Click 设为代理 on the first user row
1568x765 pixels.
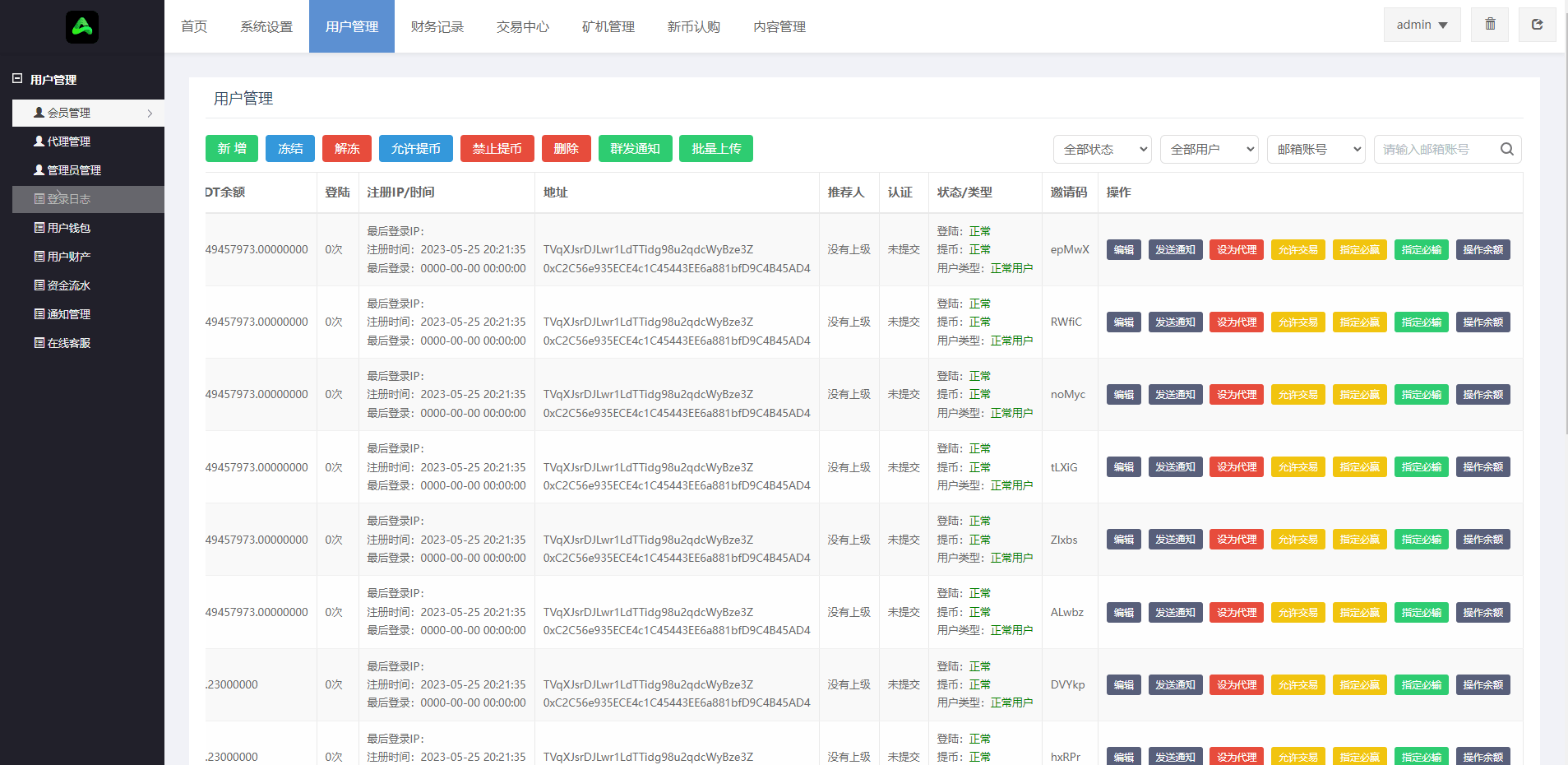[1236, 249]
